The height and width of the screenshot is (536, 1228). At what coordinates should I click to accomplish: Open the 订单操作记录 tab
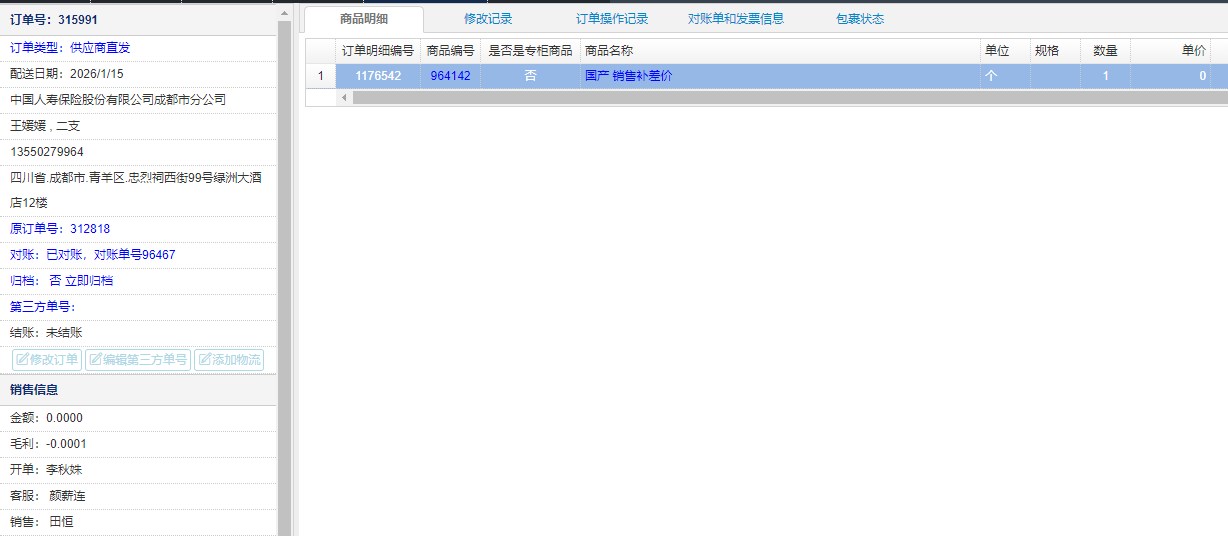[x=612, y=19]
